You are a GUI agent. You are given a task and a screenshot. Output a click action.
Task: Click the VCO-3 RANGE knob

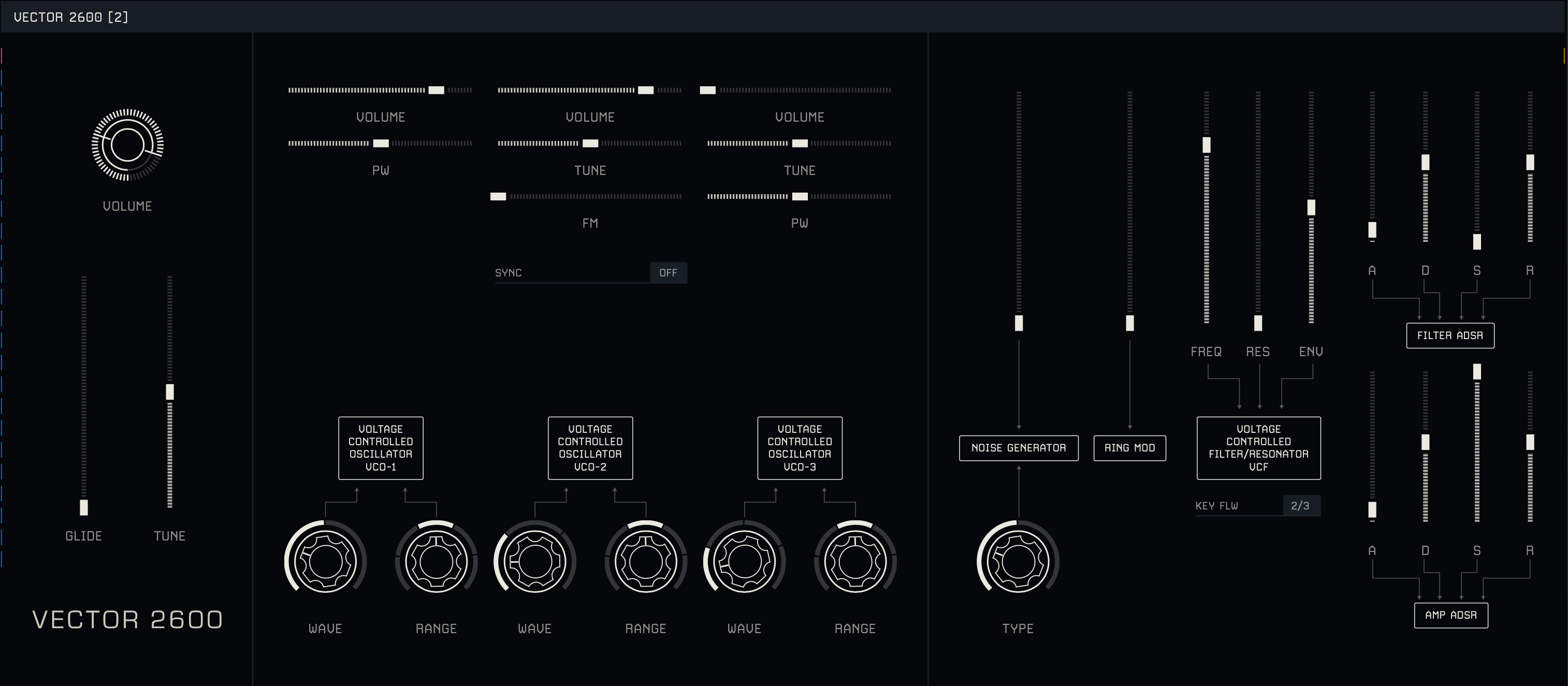tap(854, 560)
